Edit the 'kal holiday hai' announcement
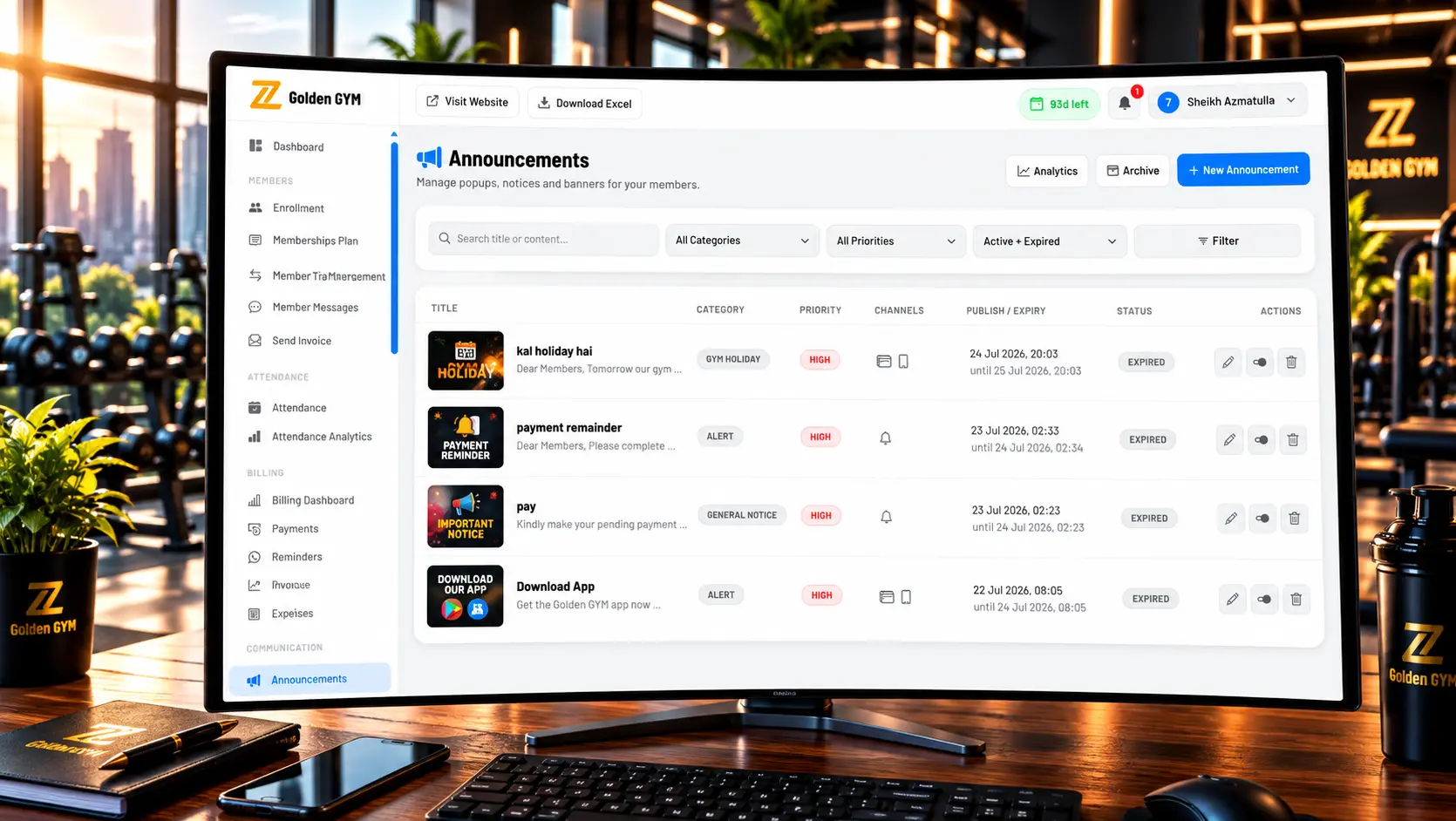 (x=1228, y=362)
